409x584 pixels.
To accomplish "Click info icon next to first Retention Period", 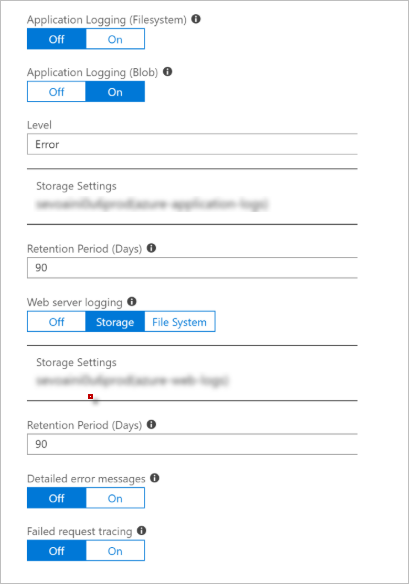I will (151, 248).
